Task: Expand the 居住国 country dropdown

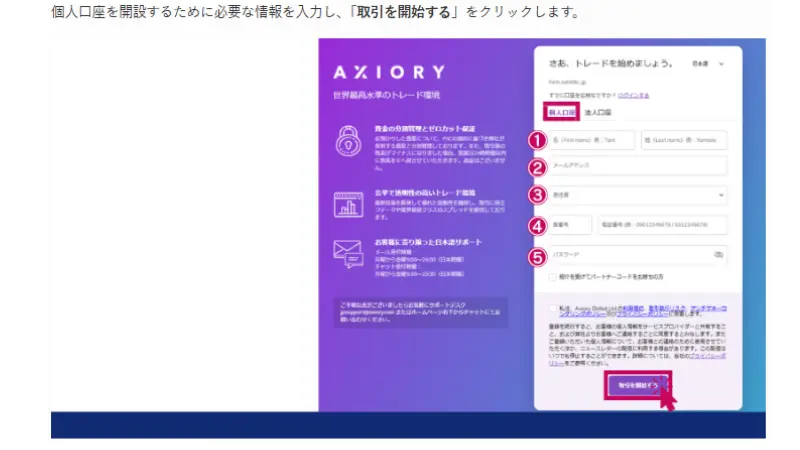Action: coord(638,195)
